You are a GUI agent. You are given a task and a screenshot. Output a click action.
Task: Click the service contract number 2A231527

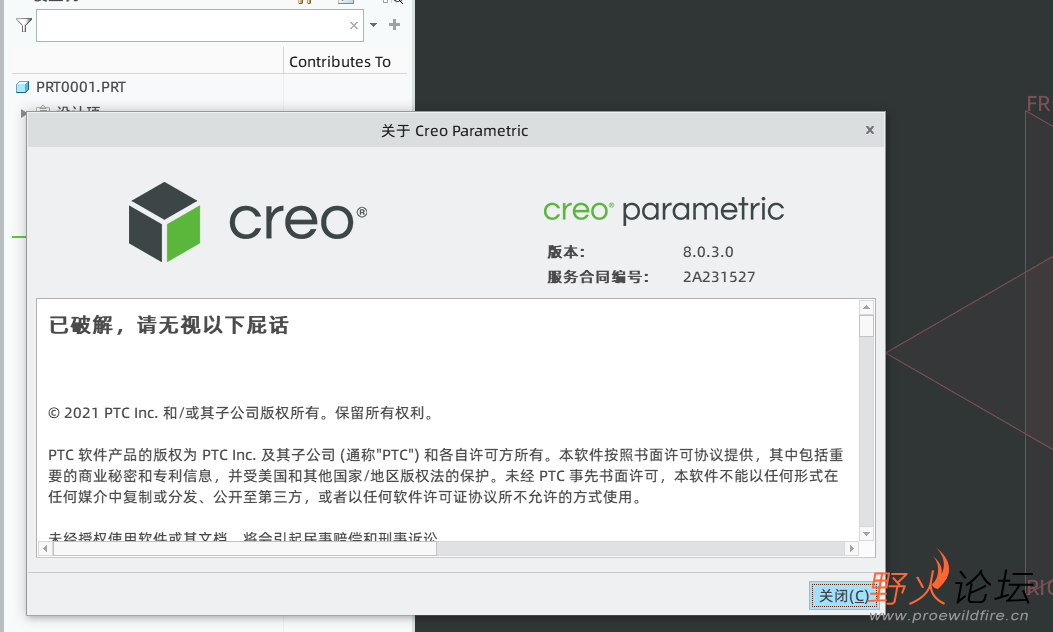pyautogui.click(x=719, y=277)
